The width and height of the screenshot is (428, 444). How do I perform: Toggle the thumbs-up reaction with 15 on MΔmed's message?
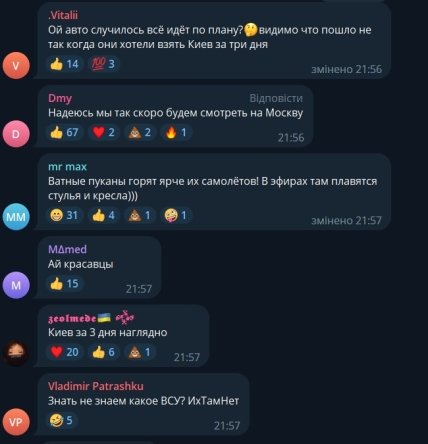(x=65, y=284)
